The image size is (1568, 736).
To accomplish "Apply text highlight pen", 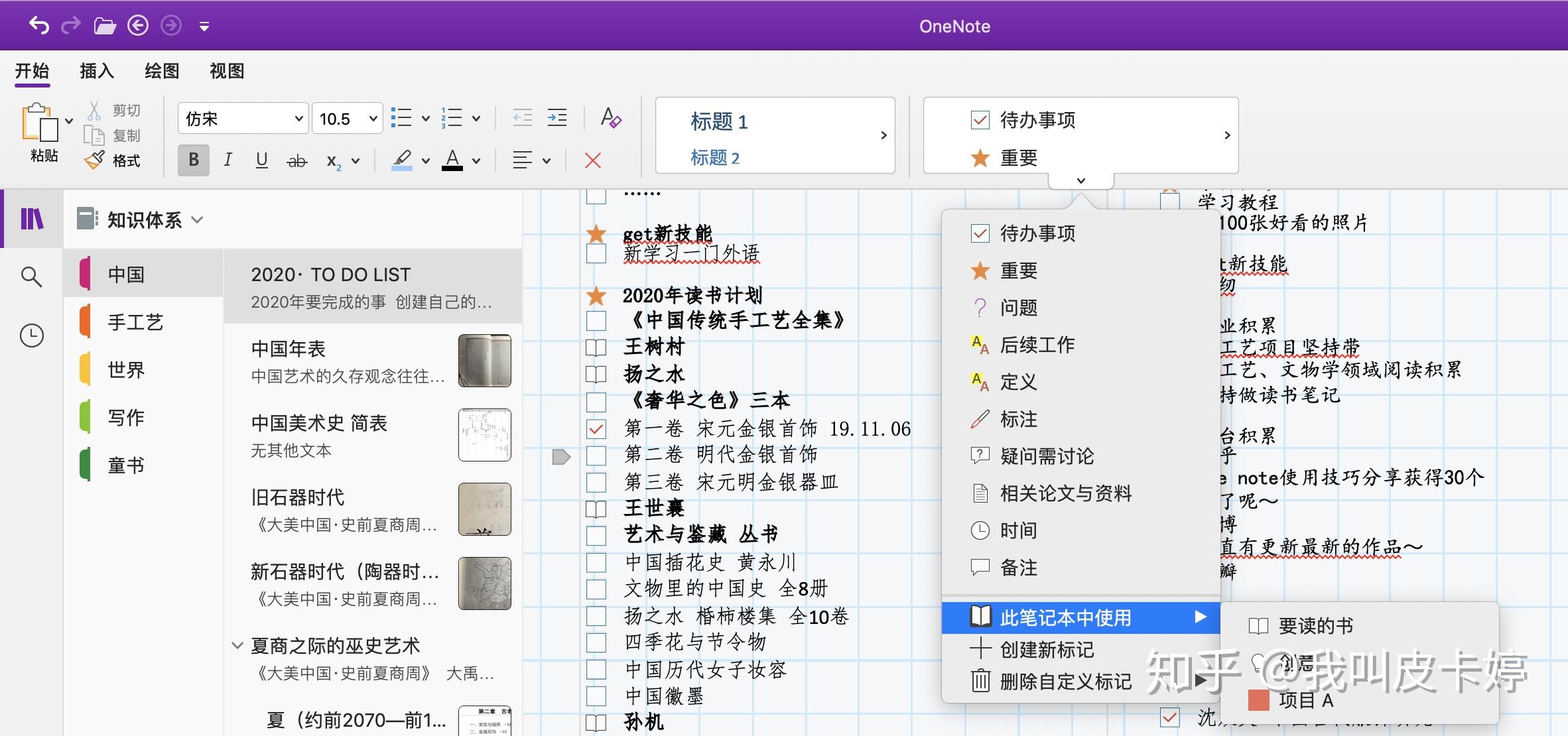I will pos(402,160).
